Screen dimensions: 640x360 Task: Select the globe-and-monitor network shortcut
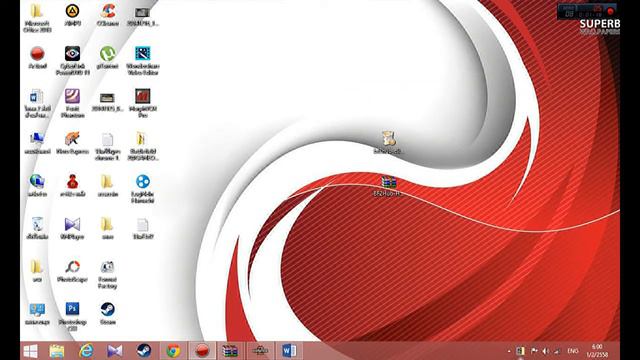click(x=37, y=186)
